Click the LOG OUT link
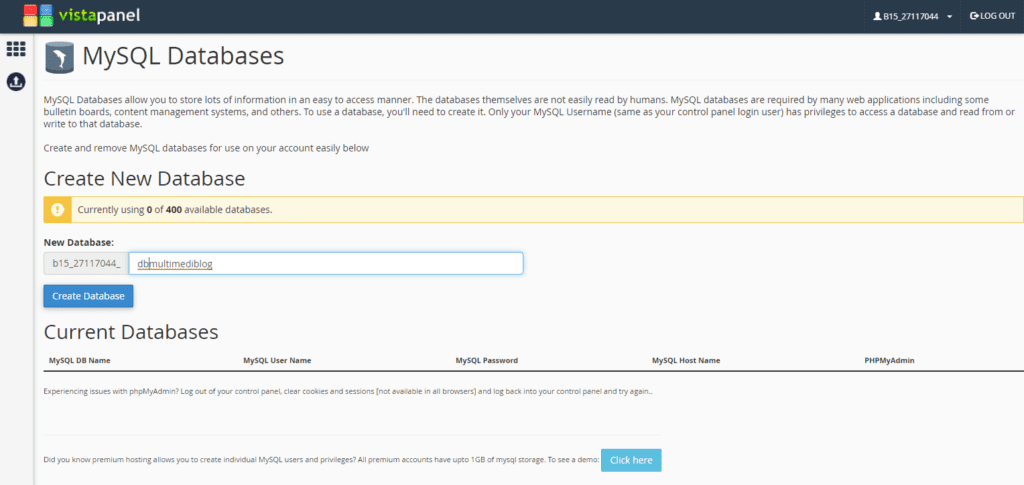The image size is (1024, 485). tap(993, 16)
